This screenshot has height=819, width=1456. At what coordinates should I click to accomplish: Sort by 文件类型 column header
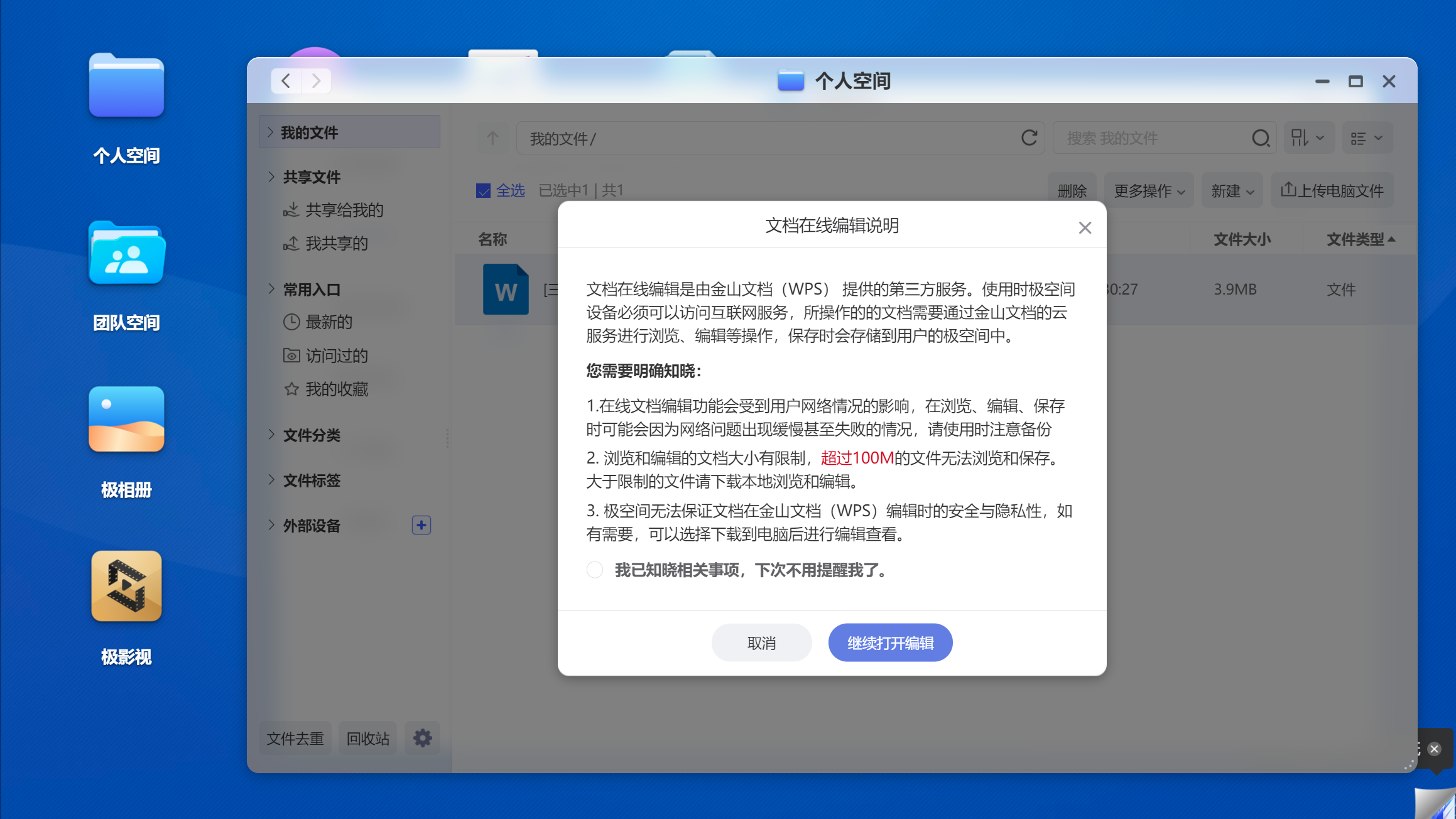1361,239
